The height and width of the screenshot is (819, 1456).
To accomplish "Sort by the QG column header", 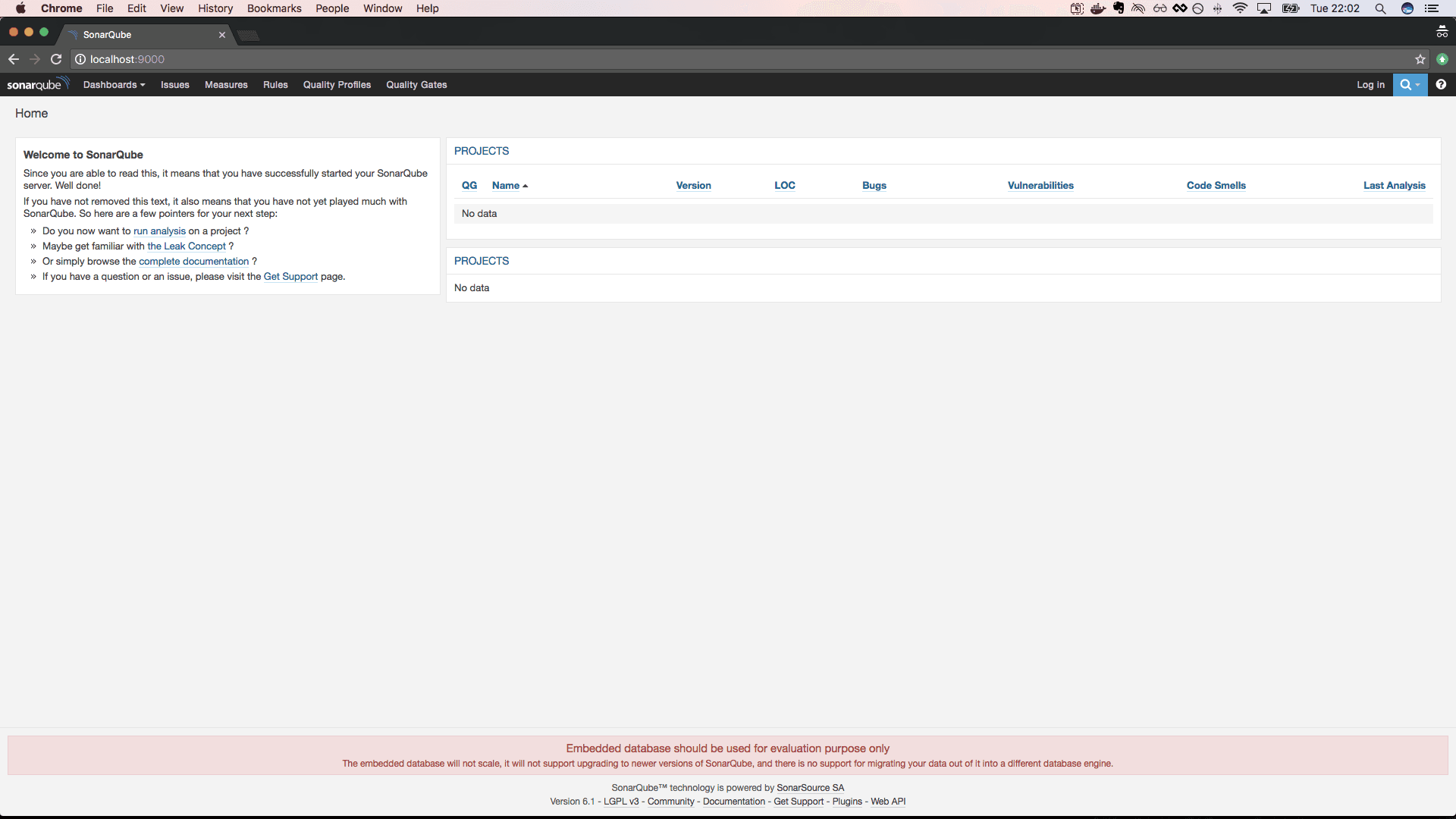I will coord(469,186).
